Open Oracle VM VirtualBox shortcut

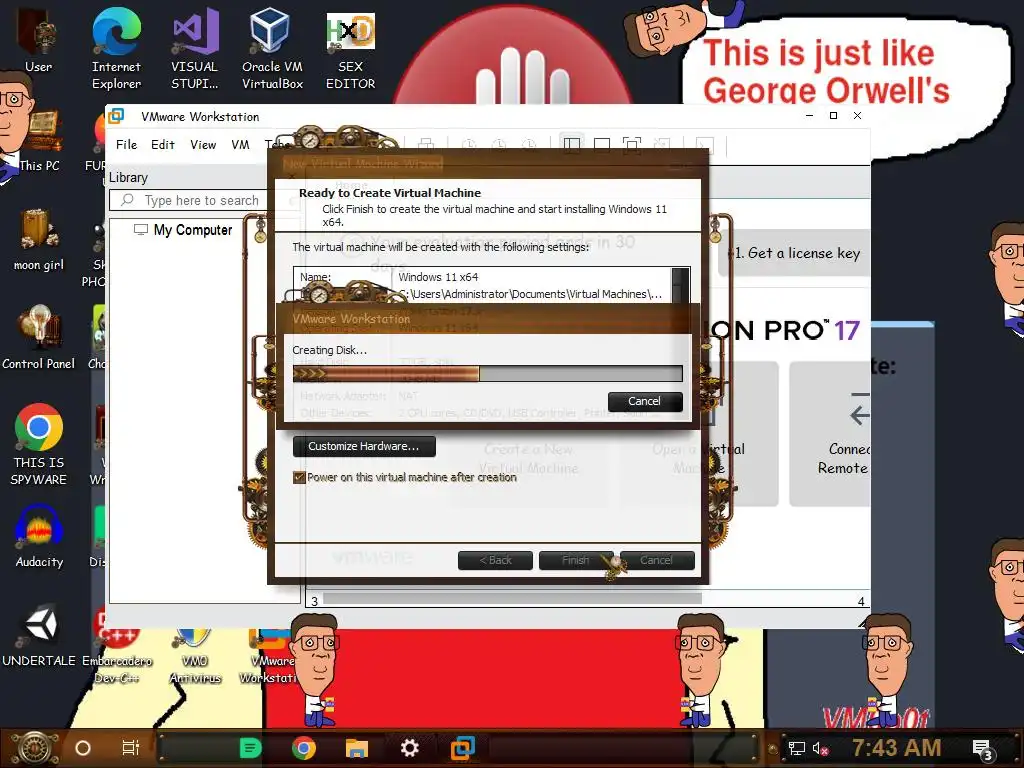pos(272,48)
